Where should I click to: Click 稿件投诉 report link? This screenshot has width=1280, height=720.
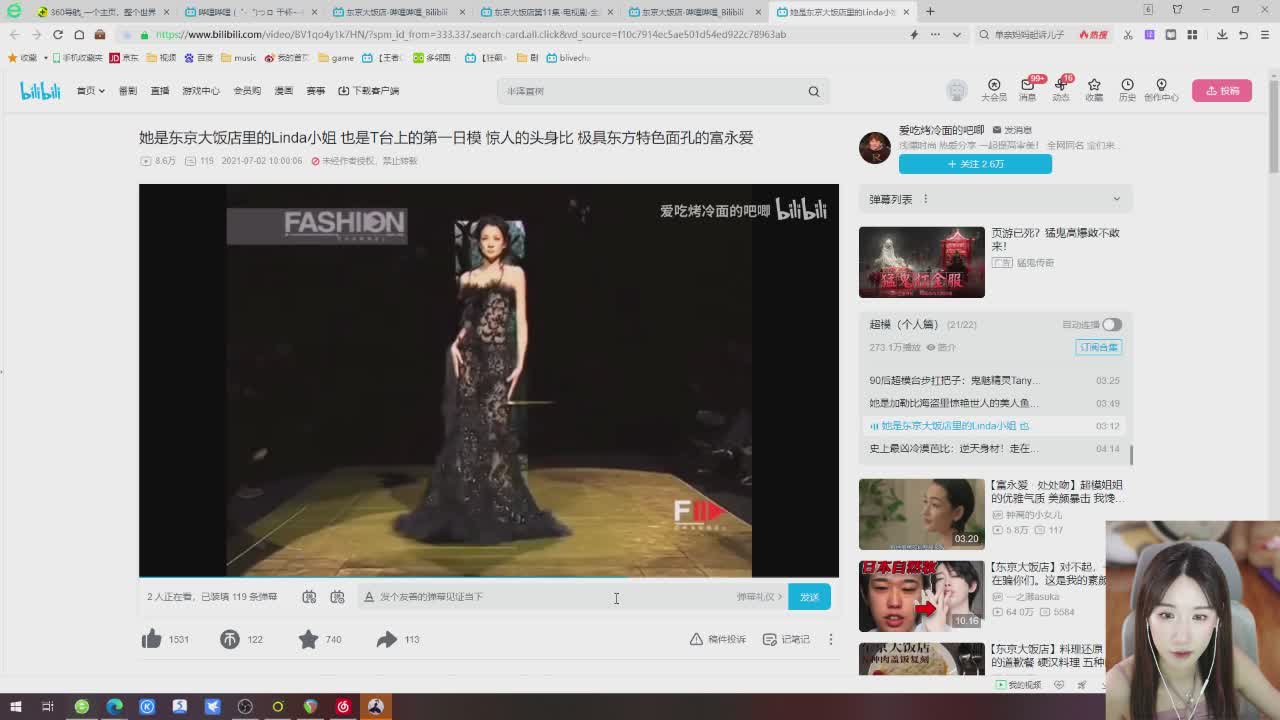point(718,639)
